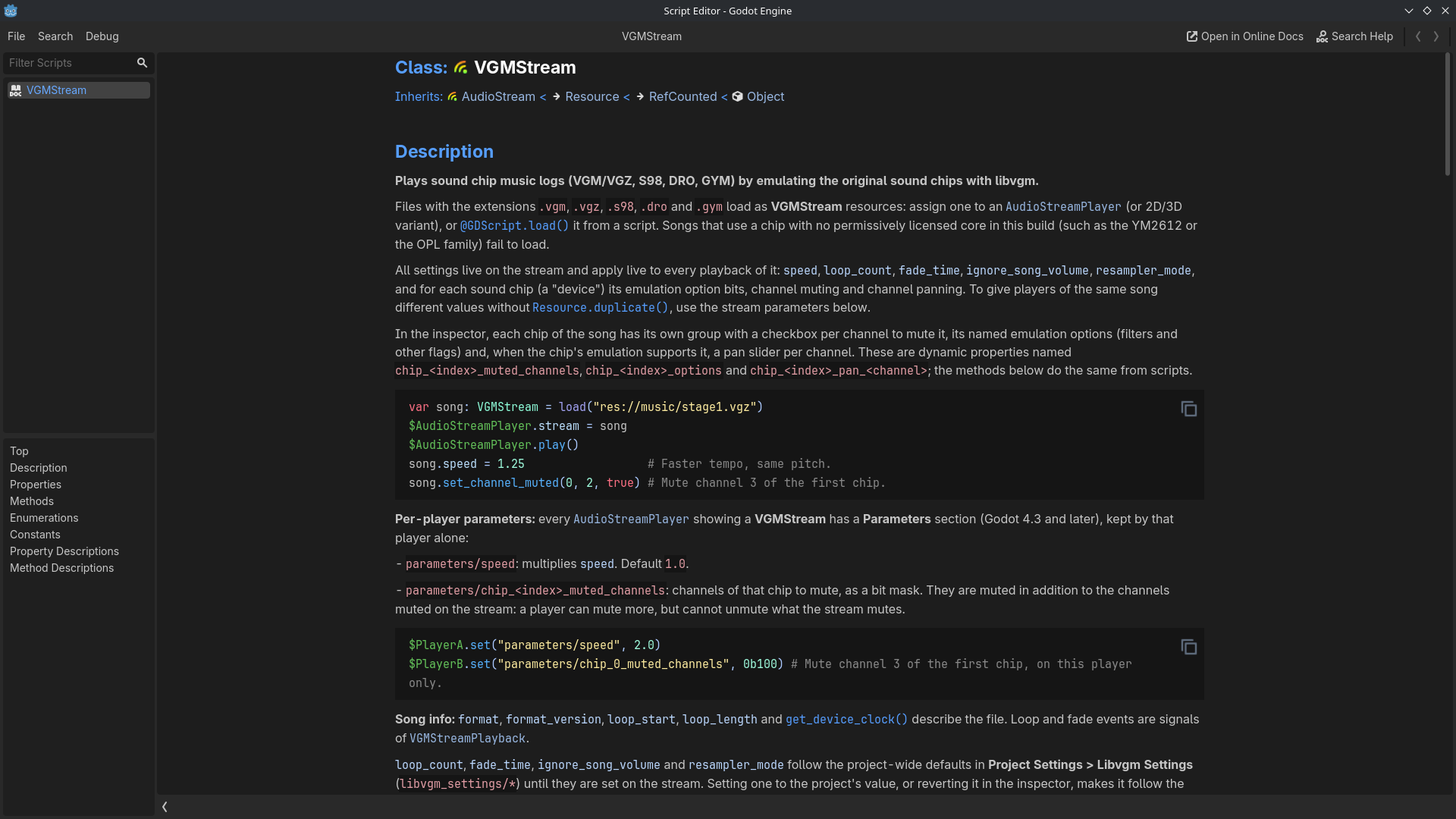Click the search magnifier in Filter Scripts
Image resolution: width=1456 pixels, height=819 pixels.
tap(142, 63)
